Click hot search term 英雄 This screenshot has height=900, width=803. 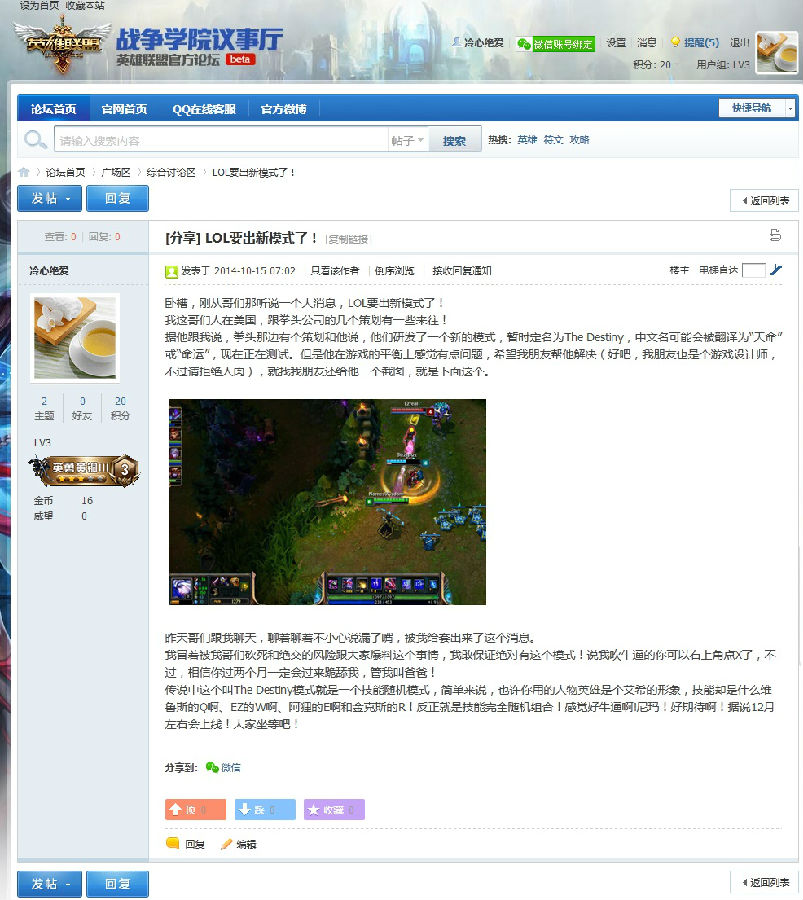[527, 139]
